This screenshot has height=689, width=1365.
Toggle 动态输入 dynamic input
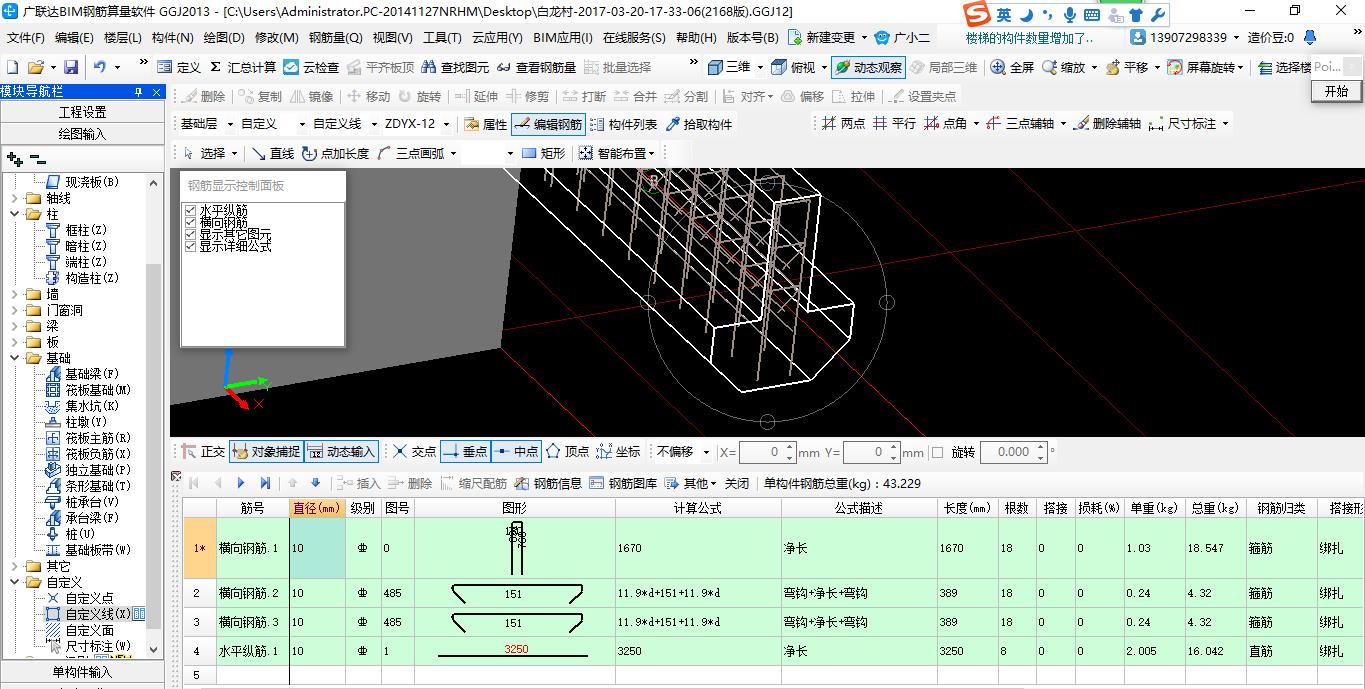coord(341,452)
